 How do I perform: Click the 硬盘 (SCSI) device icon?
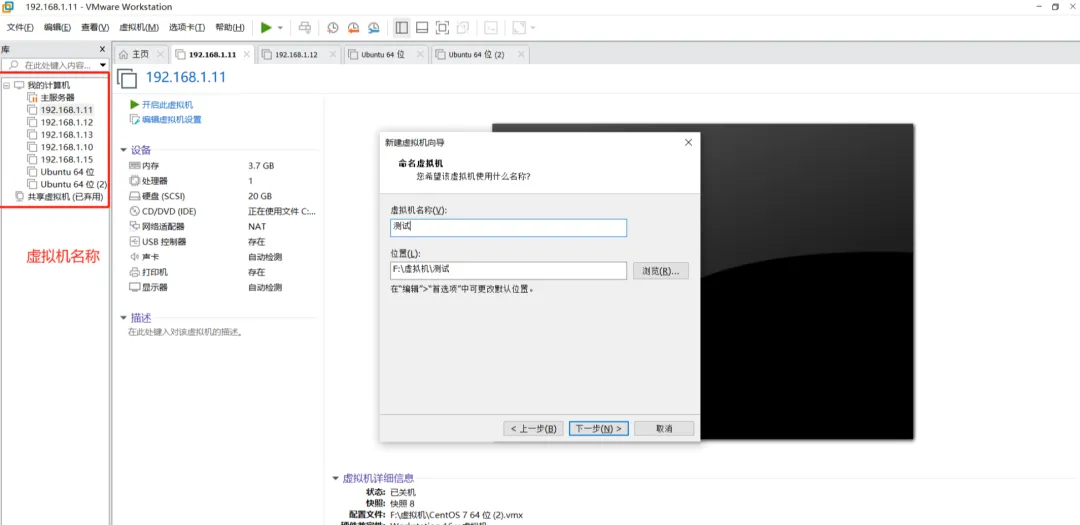(x=134, y=196)
